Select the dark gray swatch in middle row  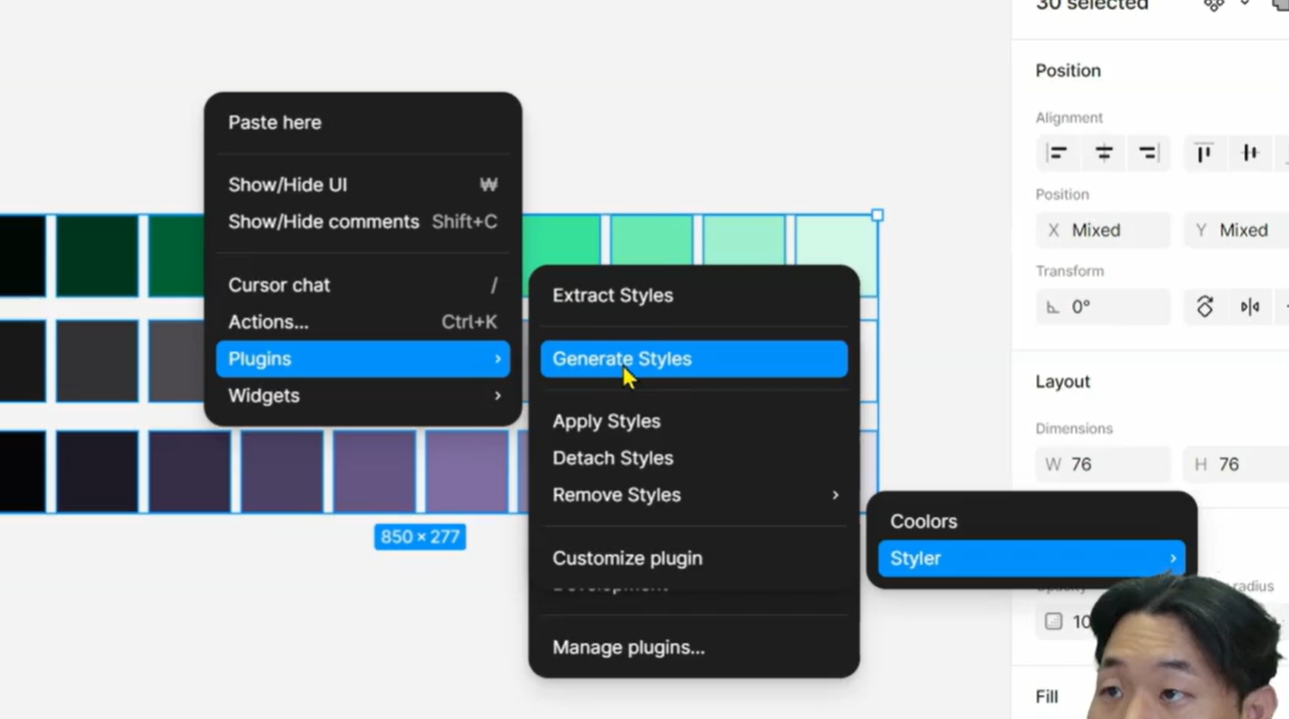tap(97, 361)
